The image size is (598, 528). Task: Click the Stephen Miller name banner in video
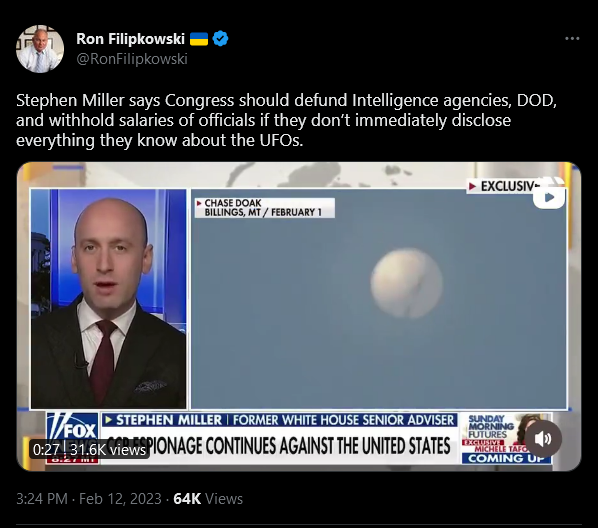click(280, 420)
